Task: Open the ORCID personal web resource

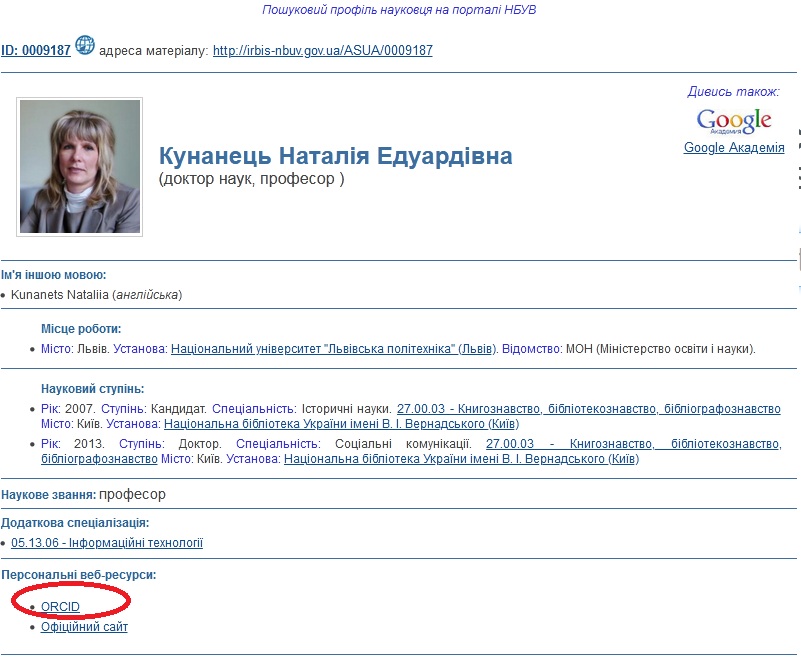Action: (x=60, y=607)
